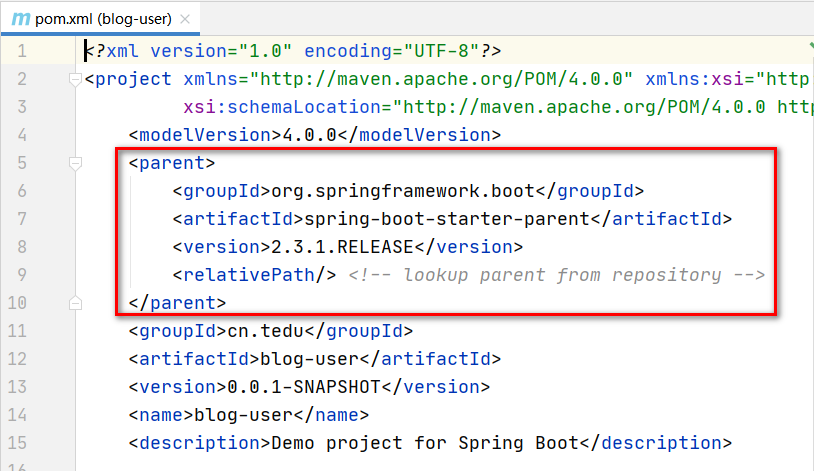The width and height of the screenshot is (814, 471).
Task: Click the parent end fold marker on line 10
Action: pos(75,303)
